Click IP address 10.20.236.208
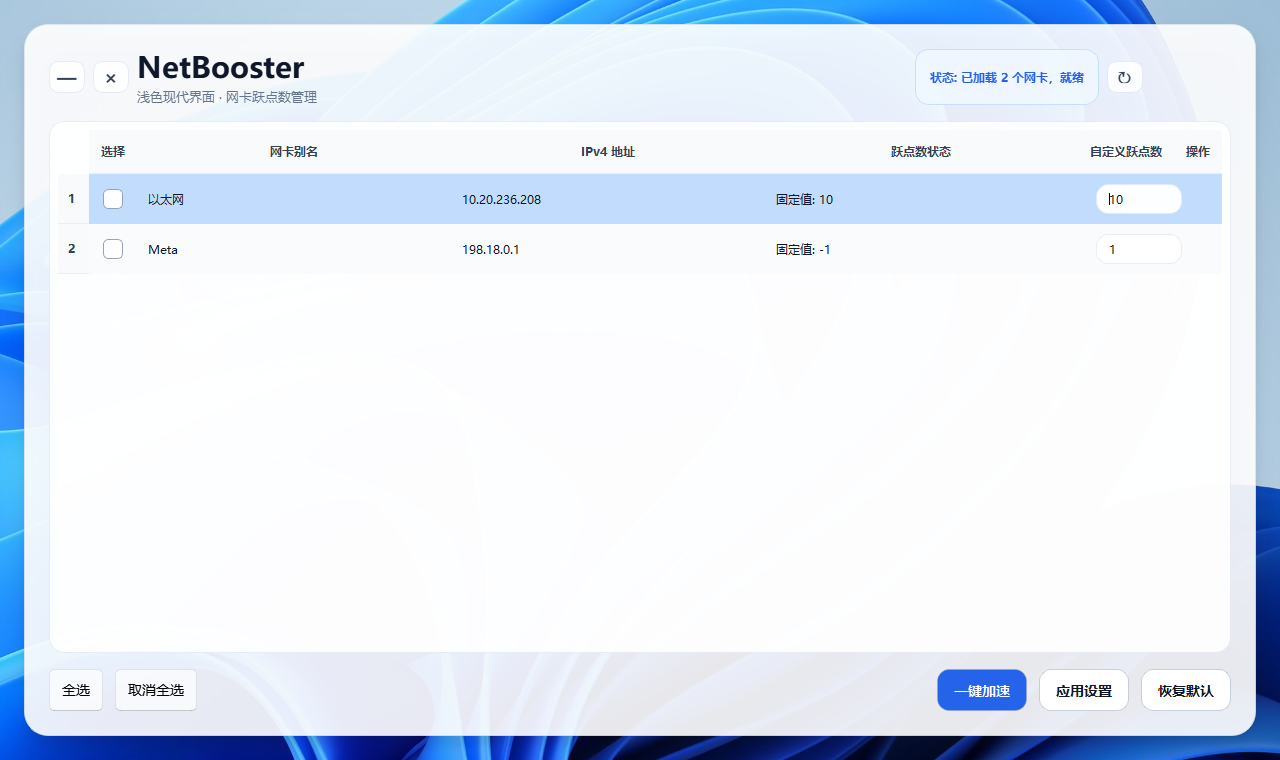 coord(501,199)
